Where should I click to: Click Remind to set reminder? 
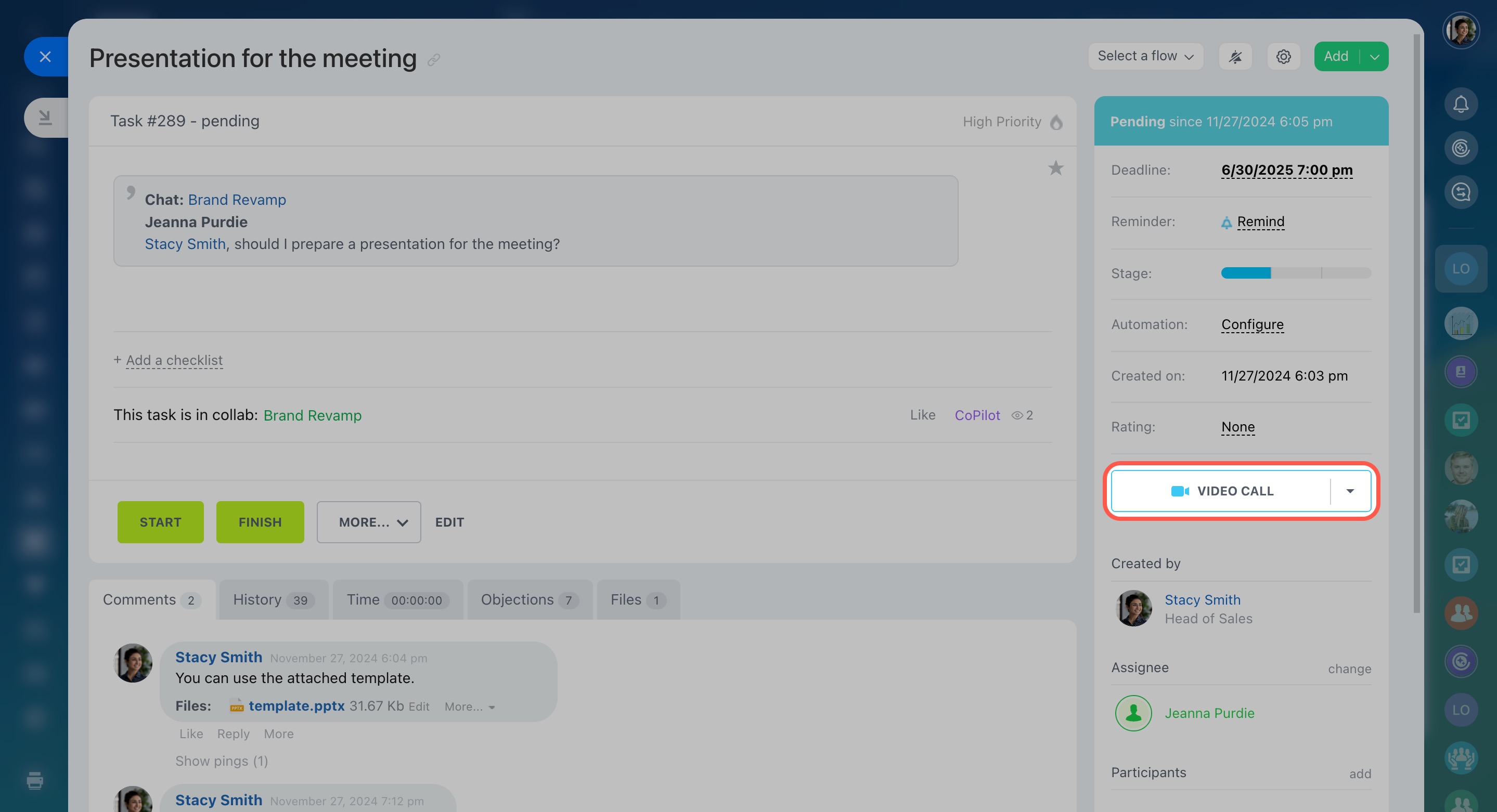1260,221
